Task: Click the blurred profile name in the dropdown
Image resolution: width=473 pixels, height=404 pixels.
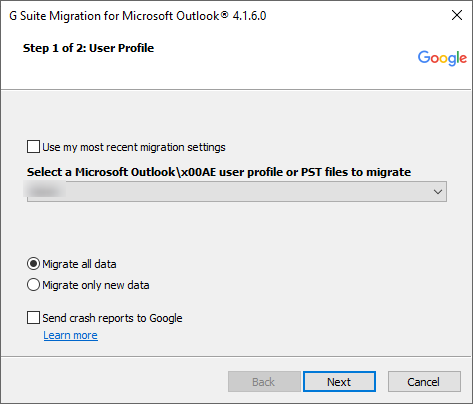Action: (x=45, y=191)
